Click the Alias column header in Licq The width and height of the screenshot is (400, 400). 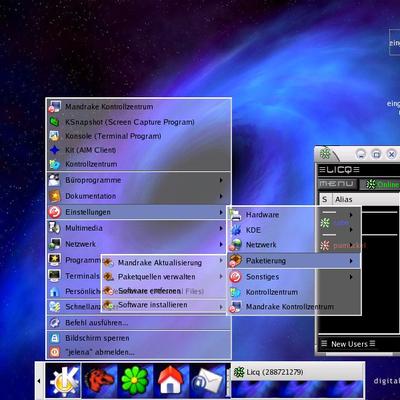point(365,199)
